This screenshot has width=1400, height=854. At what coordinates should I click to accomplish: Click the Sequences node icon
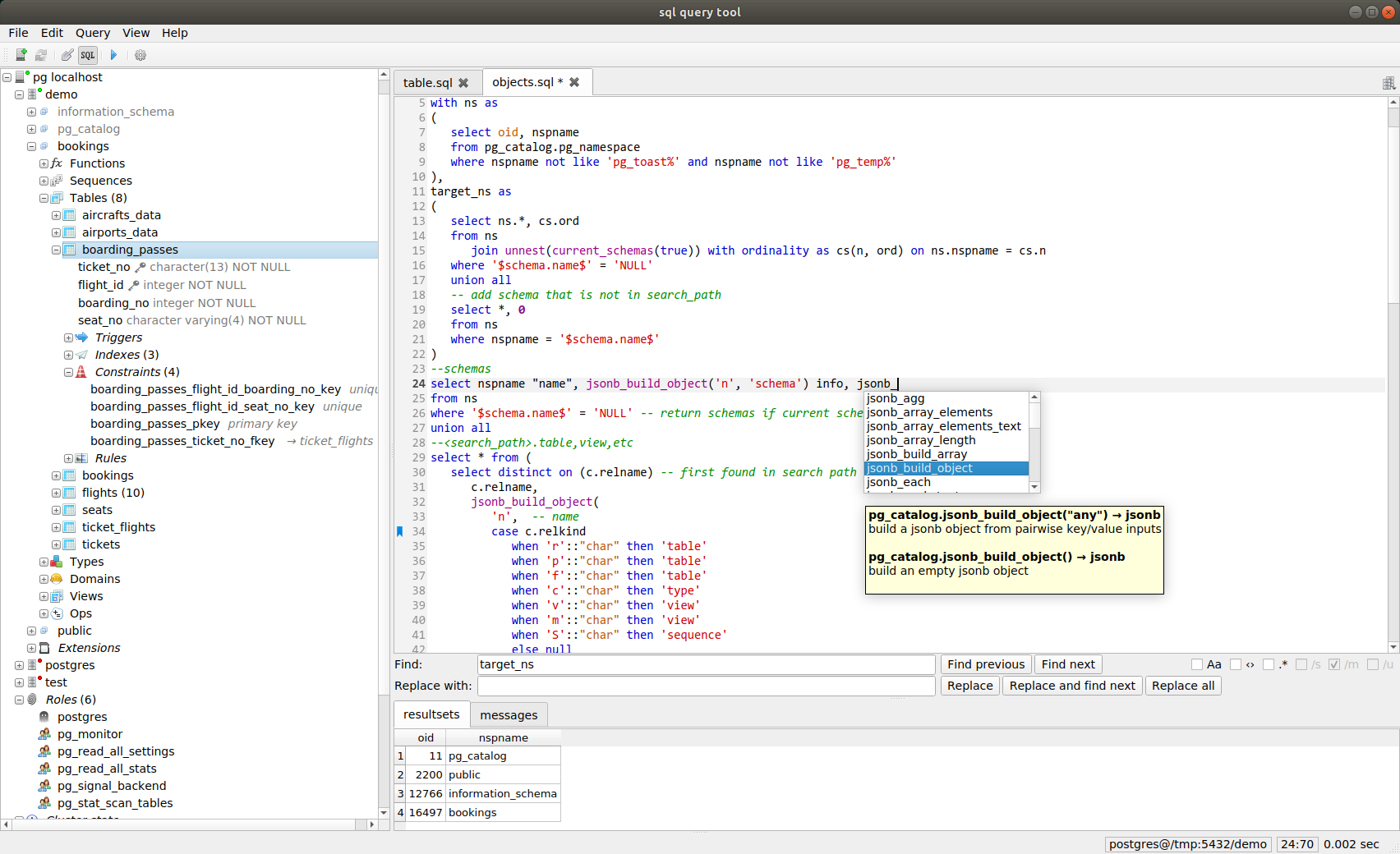pos(57,181)
